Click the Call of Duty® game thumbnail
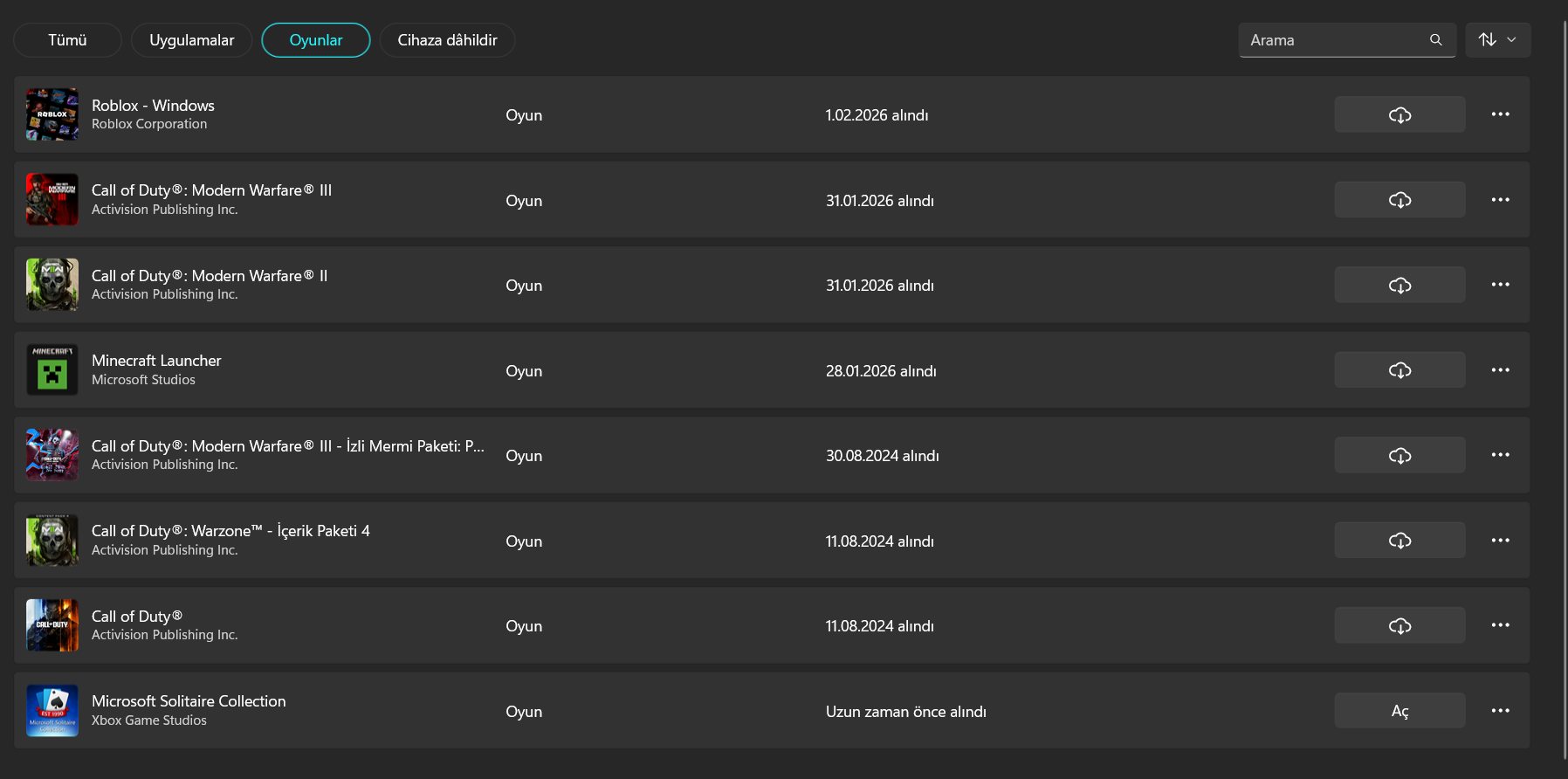Viewport: 1568px width, 779px height. click(x=52, y=625)
